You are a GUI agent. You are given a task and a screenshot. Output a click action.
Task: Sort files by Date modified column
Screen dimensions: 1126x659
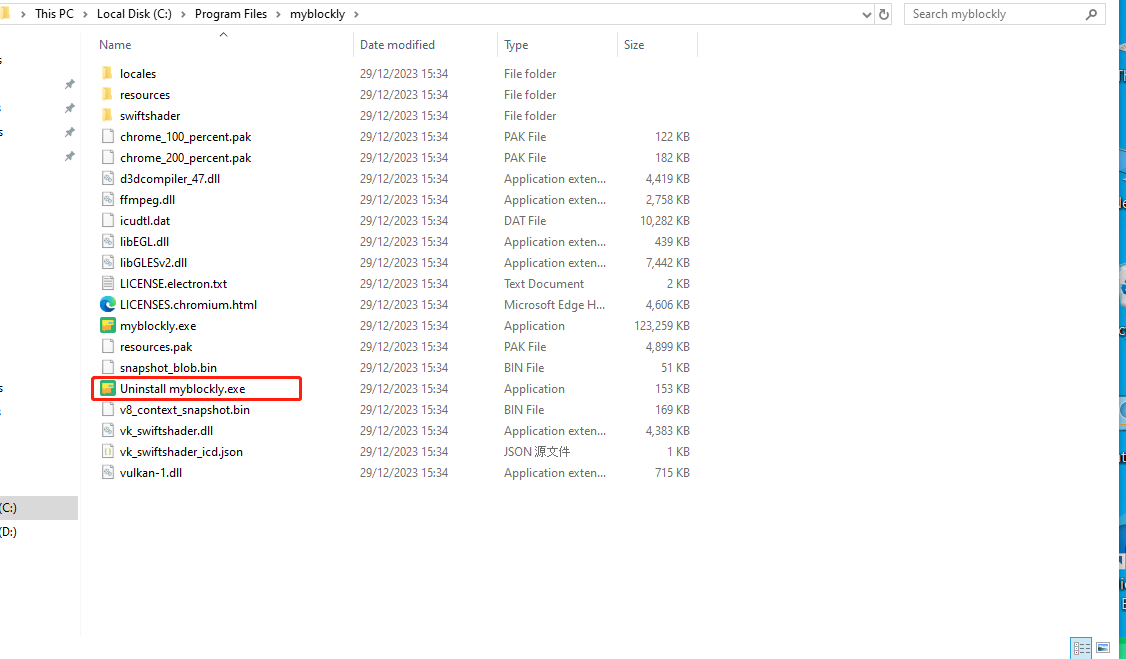coord(397,45)
